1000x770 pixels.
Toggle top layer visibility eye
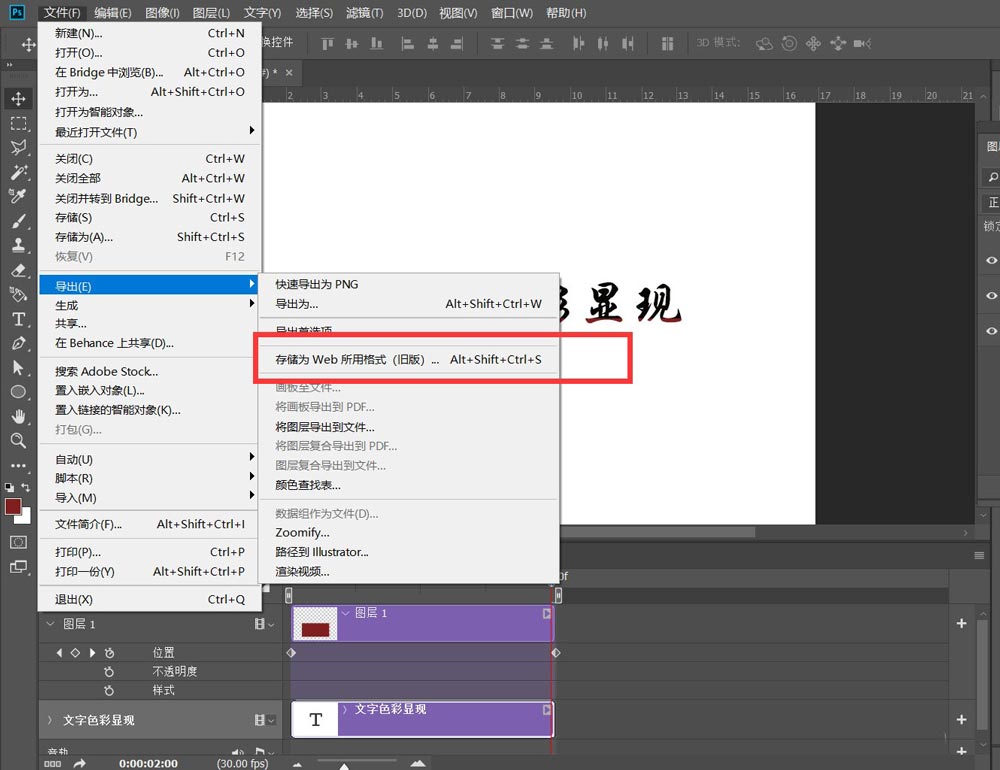[x=991, y=260]
